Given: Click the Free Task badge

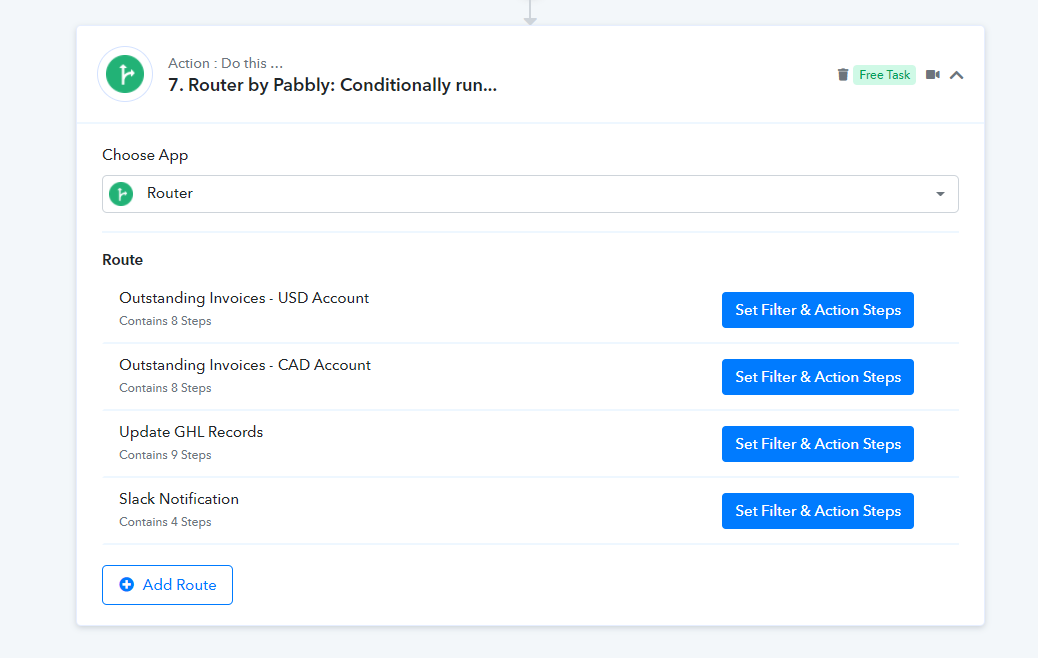Looking at the screenshot, I should coord(884,75).
